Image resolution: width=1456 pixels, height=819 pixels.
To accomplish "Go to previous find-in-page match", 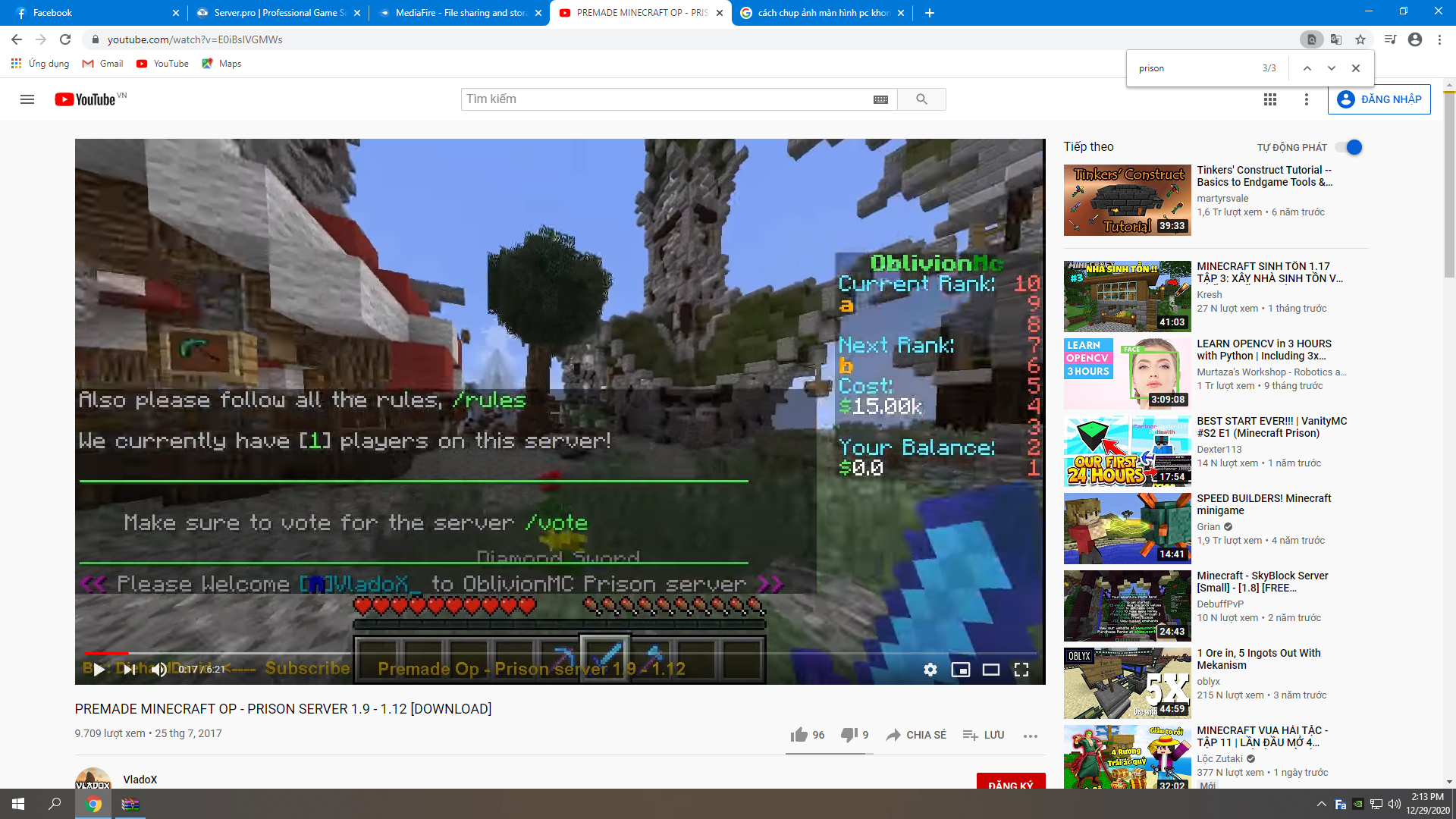I will pos(1307,68).
